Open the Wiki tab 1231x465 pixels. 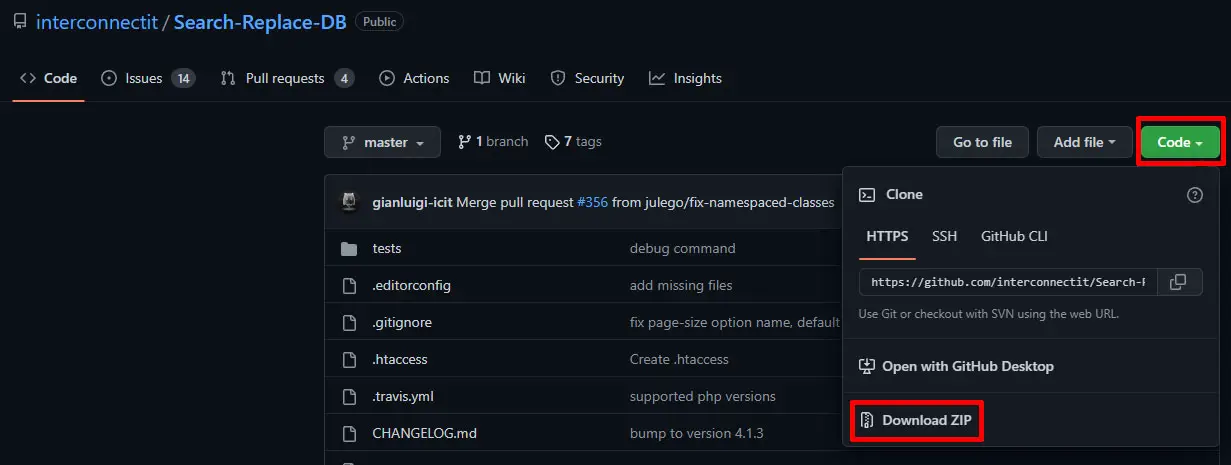pos(500,78)
